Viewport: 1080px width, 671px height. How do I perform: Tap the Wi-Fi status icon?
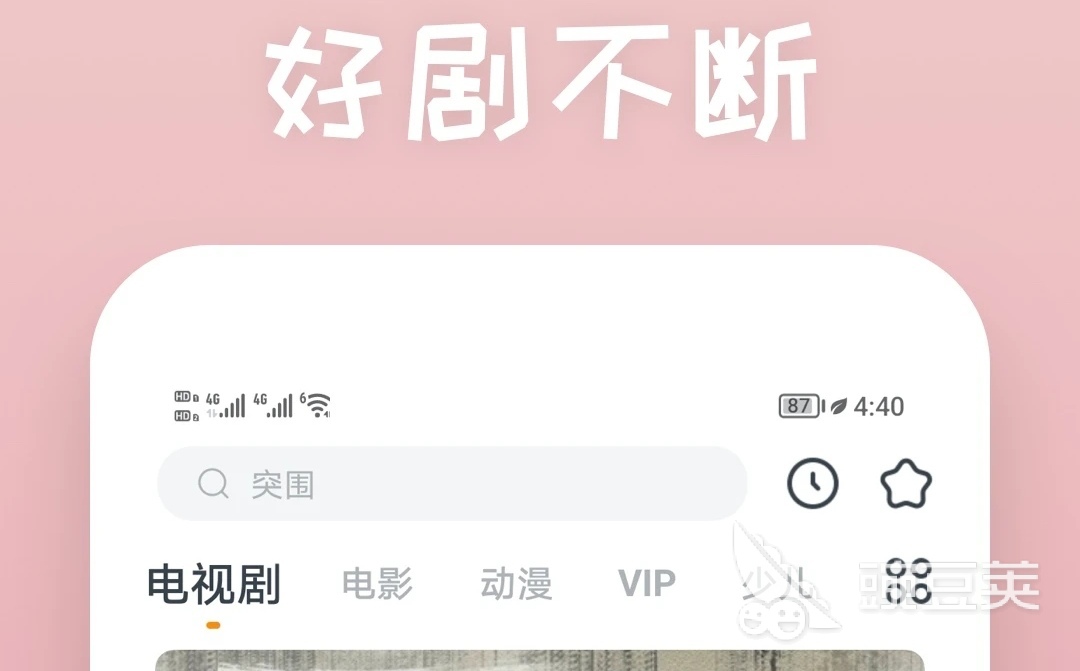click(315, 405)
